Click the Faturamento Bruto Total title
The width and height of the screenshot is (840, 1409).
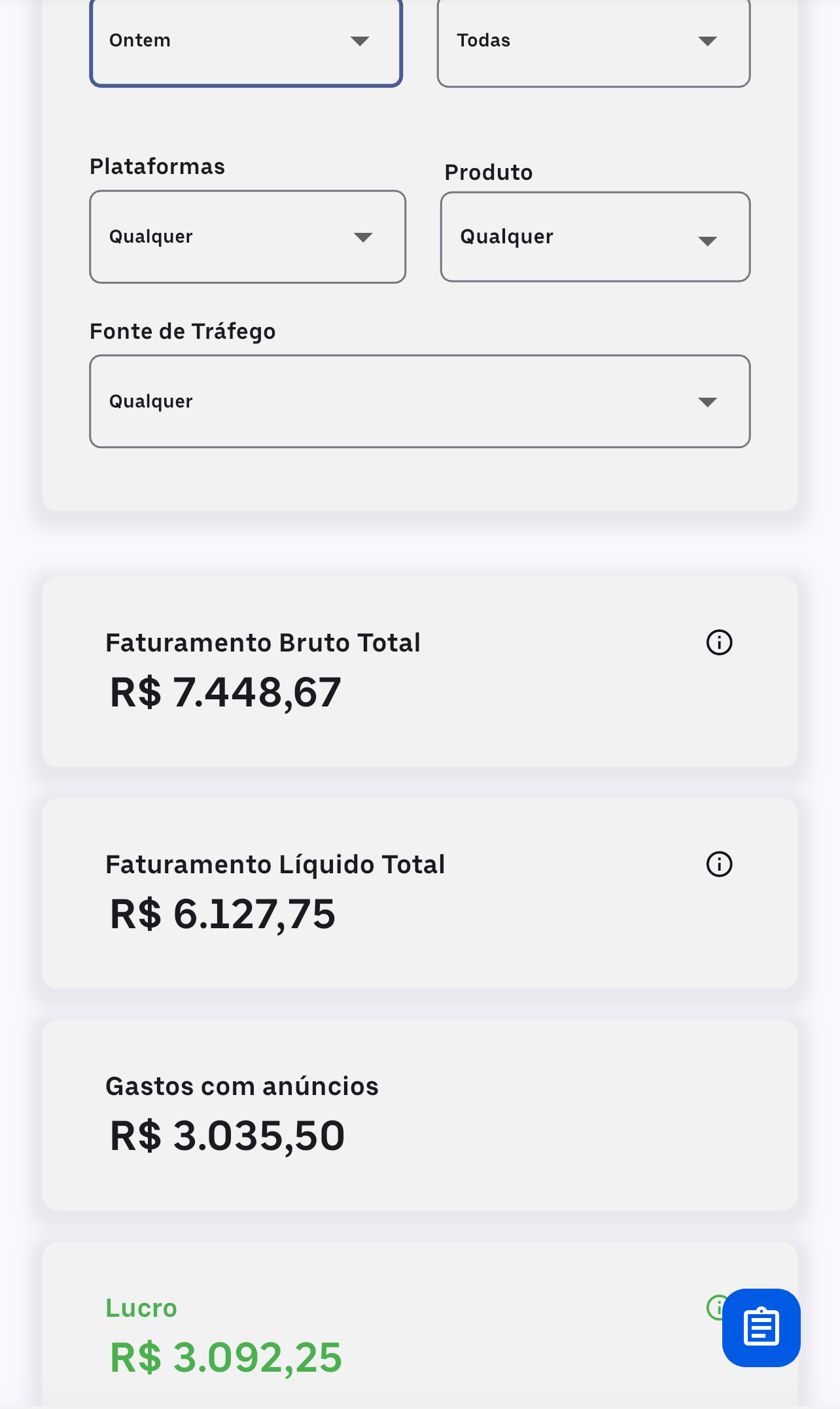[262, 643]
